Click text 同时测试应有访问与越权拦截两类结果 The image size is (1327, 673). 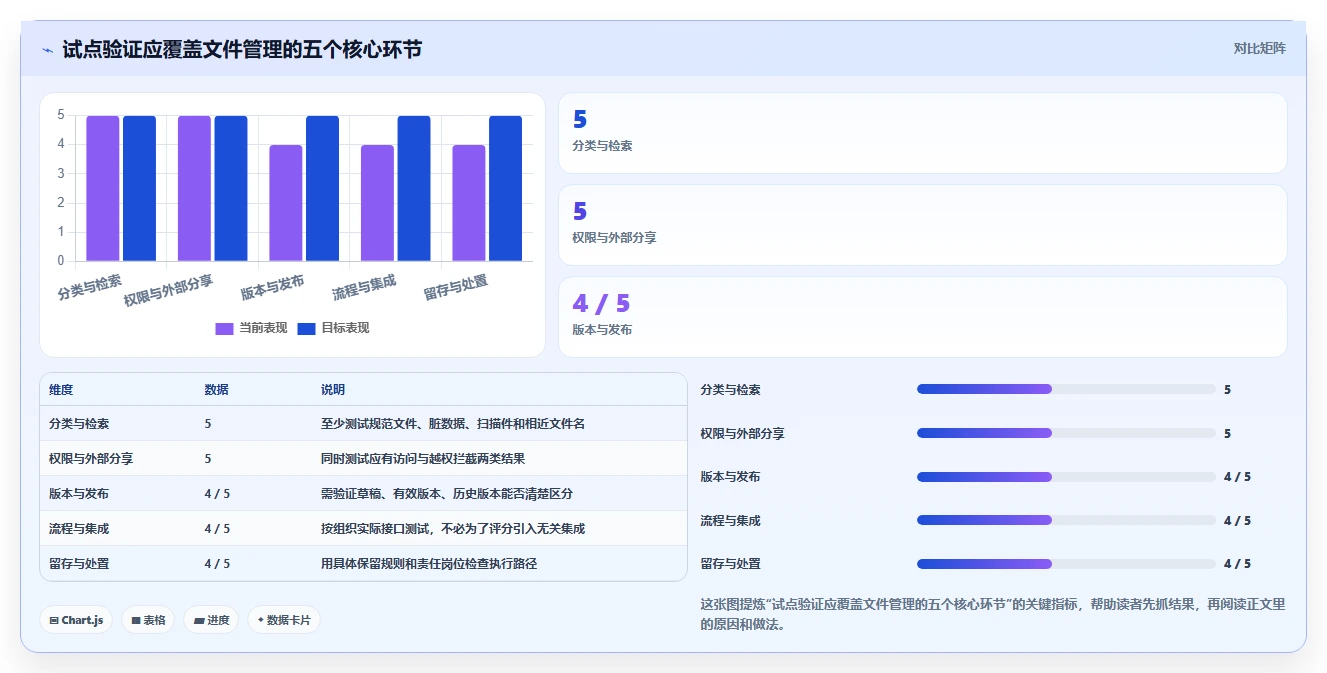[x=423, y=459]
